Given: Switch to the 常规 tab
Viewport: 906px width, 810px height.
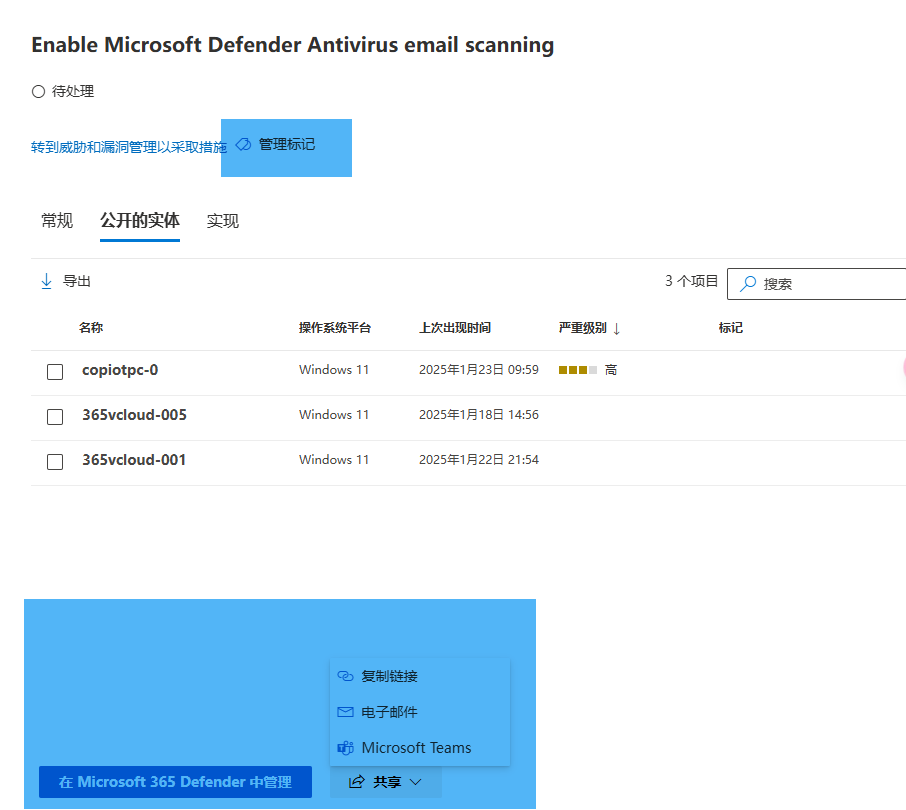Looking at the screenshot, I should [57, 221].
